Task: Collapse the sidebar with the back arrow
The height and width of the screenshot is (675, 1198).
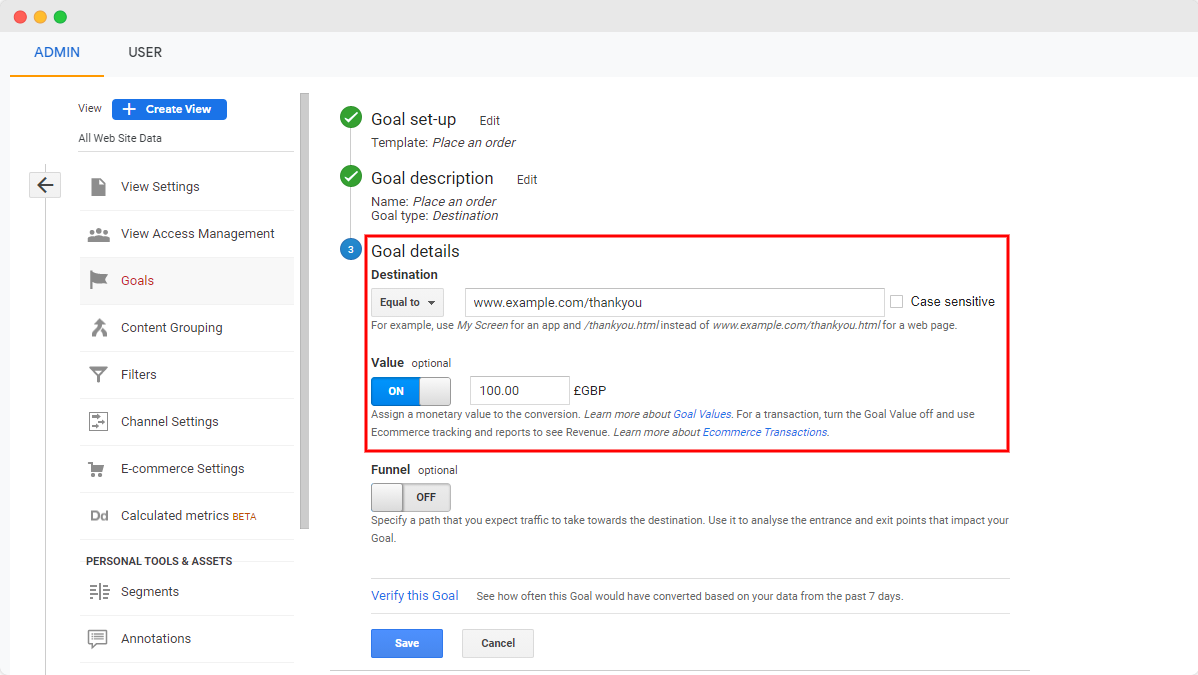Action: (x=45, y=185)
